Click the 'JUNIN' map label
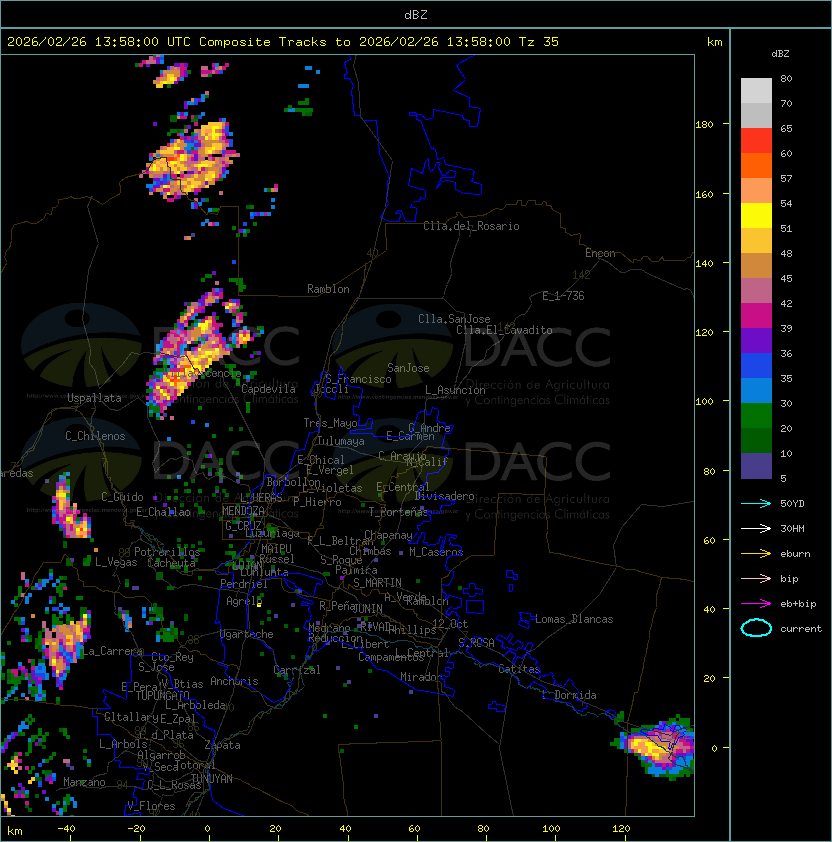 click(367, 608)
